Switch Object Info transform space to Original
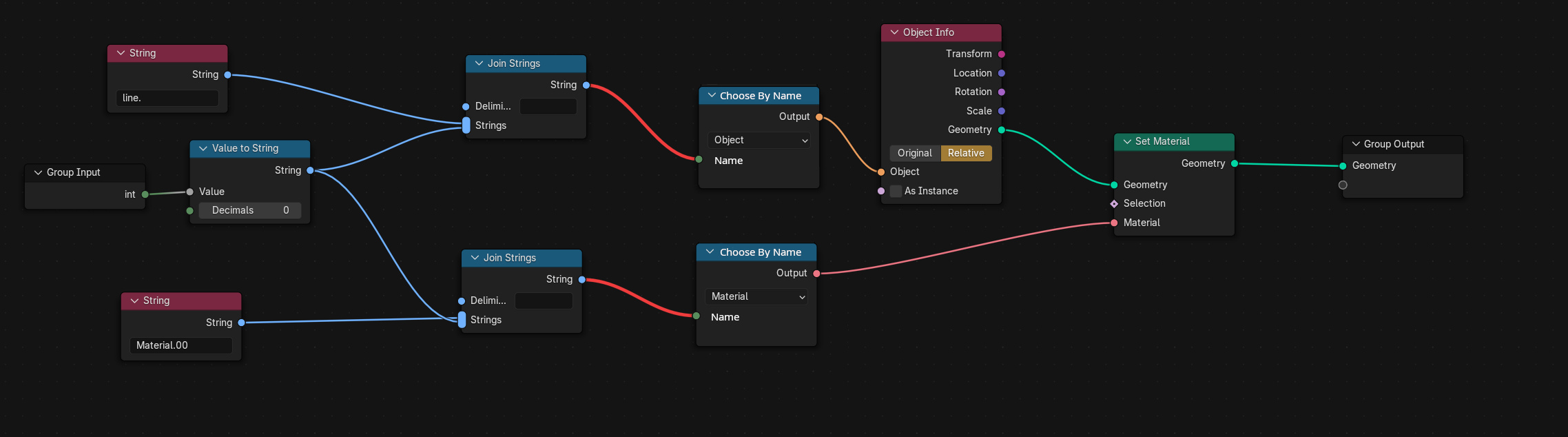Screen dimensions: 1568x437 [x=915, y=153]
